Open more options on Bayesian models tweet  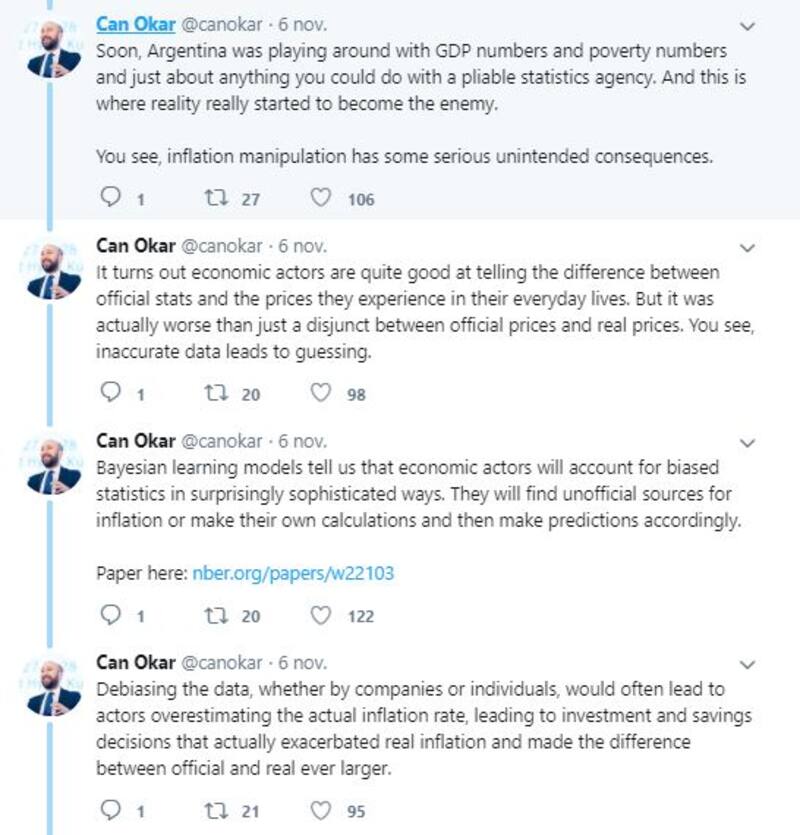(x=748, y=442)
